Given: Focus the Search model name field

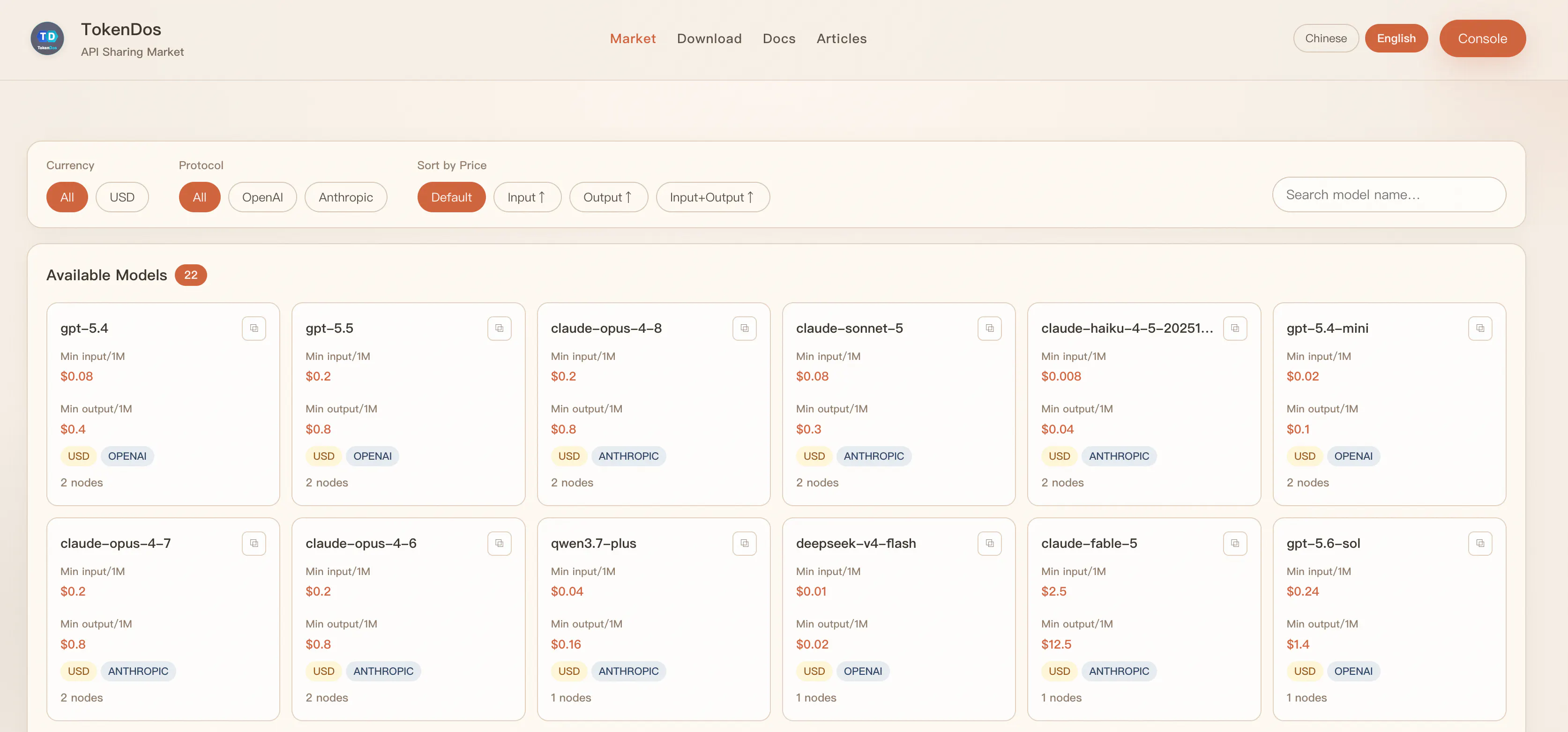Looking at the screenshot, I should tap(1389, 194).
